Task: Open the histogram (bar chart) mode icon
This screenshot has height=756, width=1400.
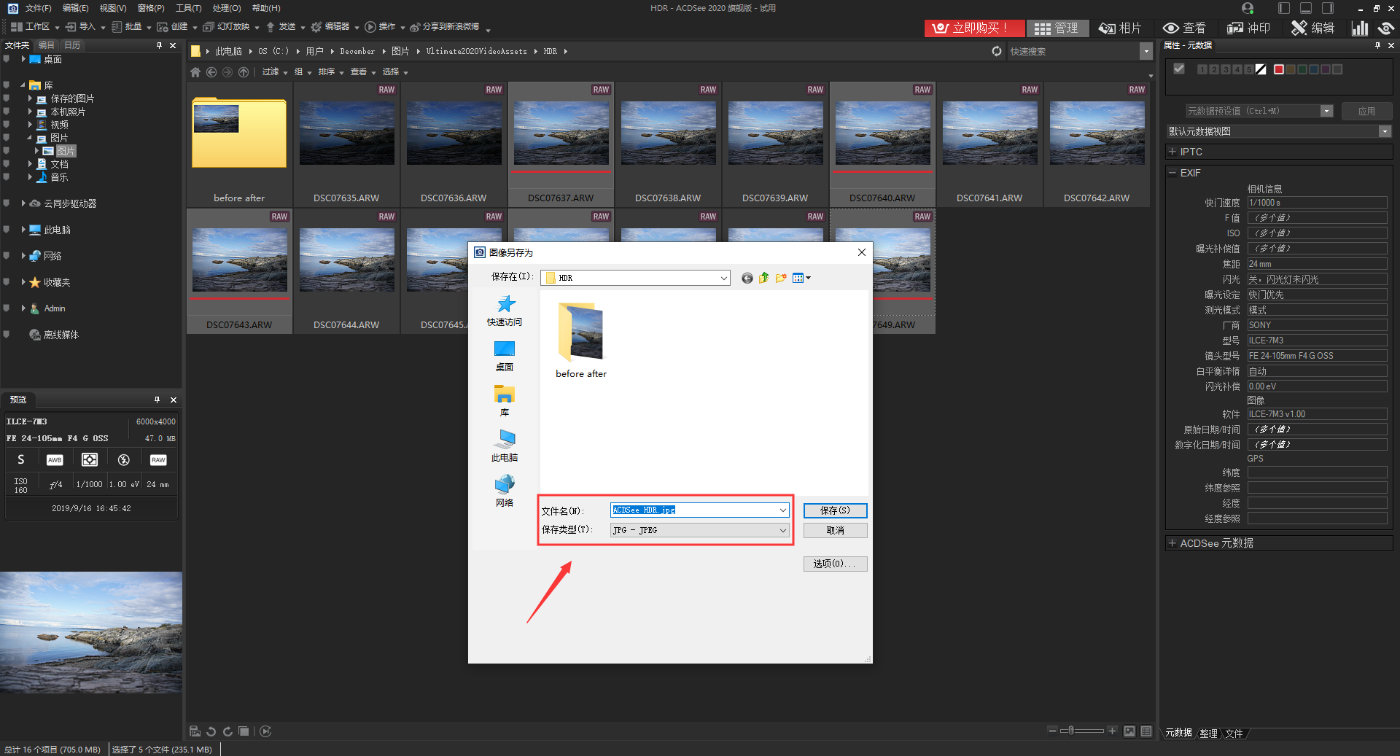Action: [1360, 28]
